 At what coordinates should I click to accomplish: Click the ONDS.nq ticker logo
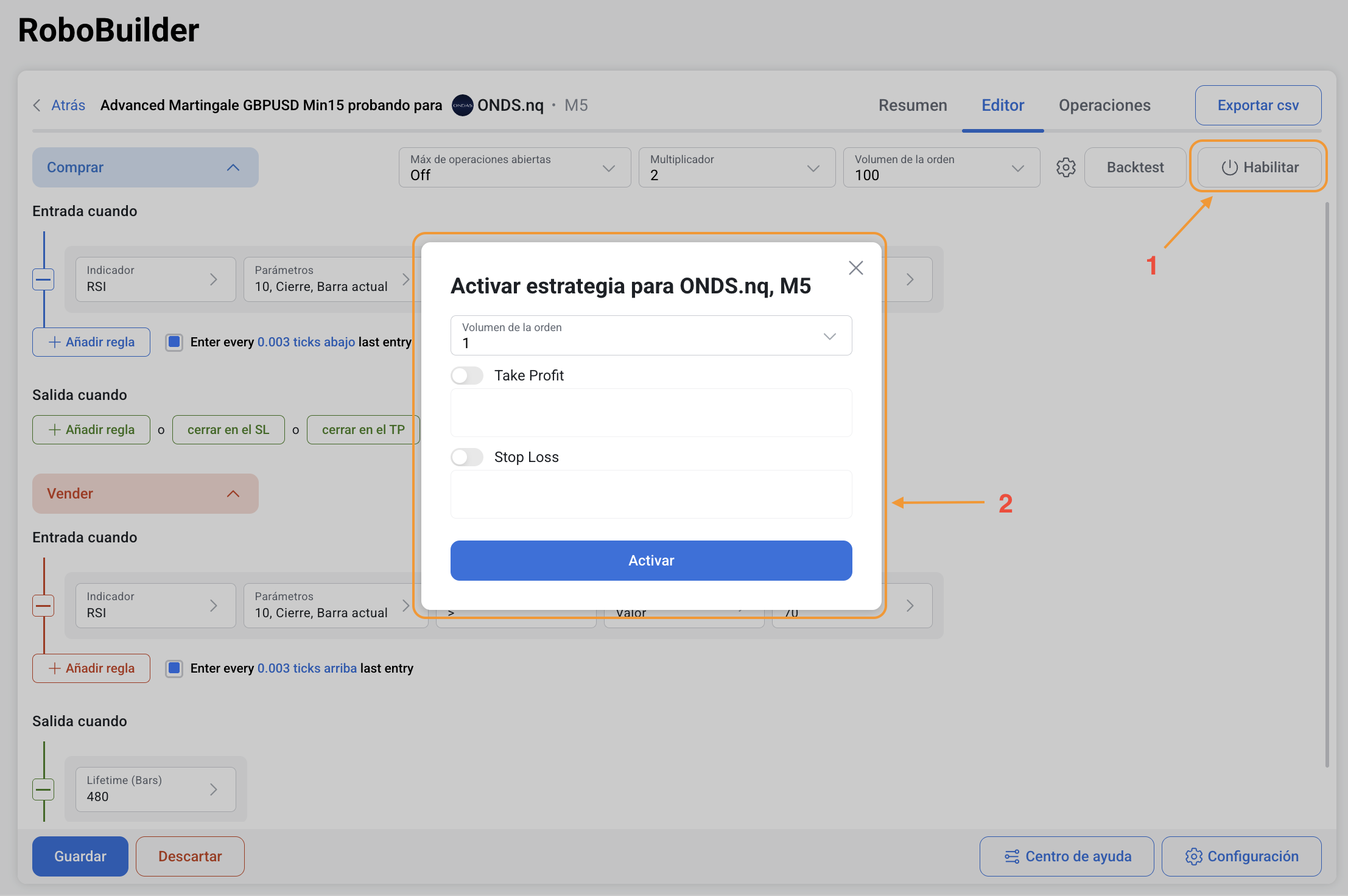pos(462,105)
